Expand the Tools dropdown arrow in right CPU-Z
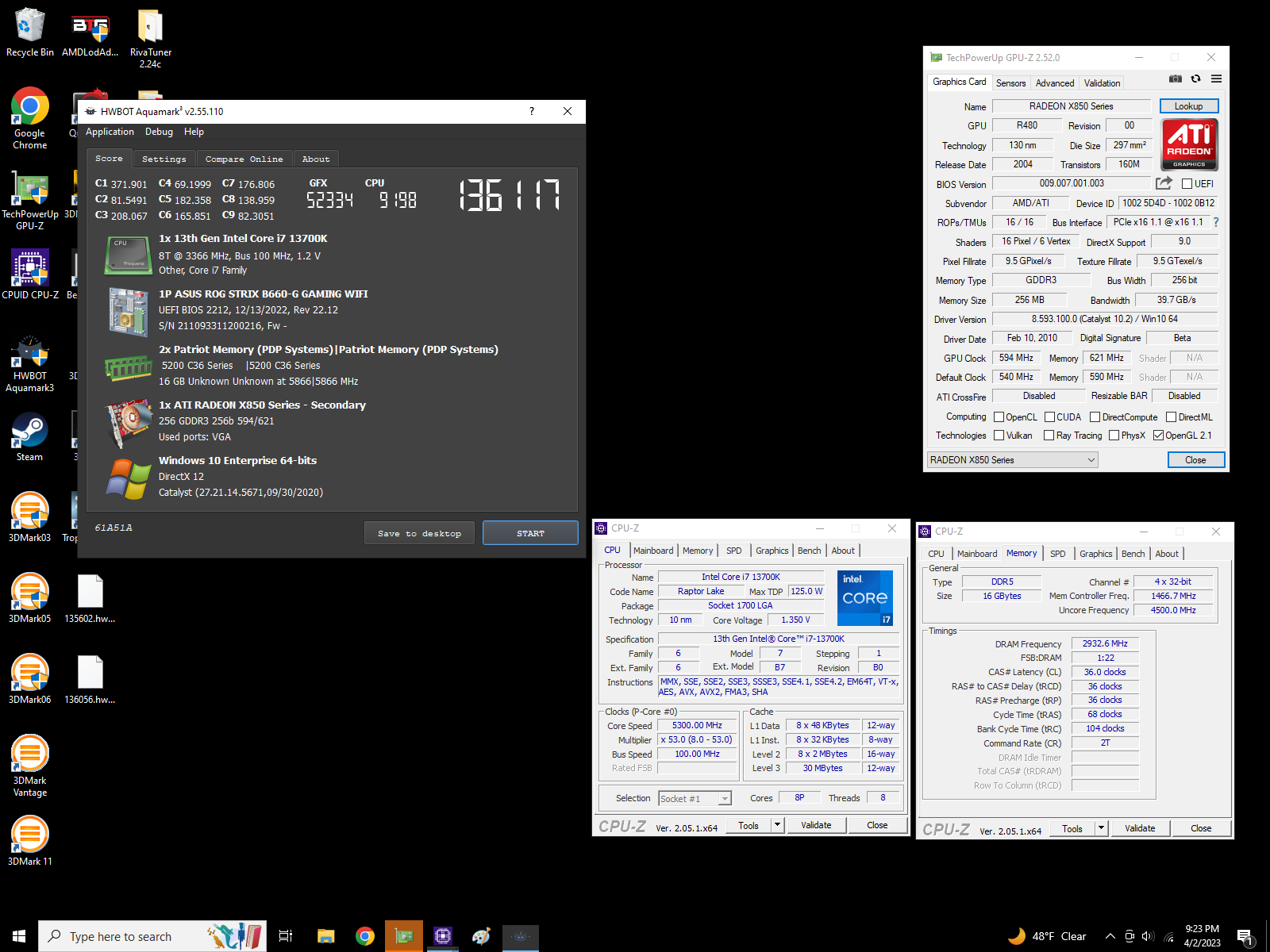This screenshot has width=1270, height=952. pyautogui.click(x=1101, y=828)
